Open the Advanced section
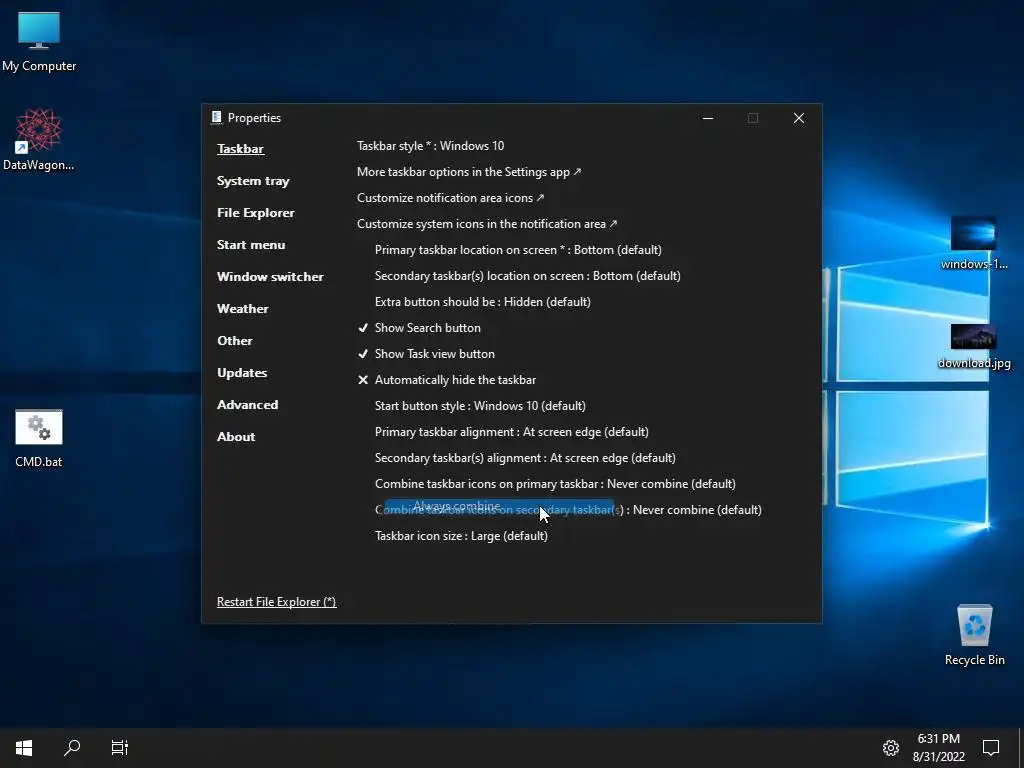This screenshot has height=768, width=1024. [248, 405]
